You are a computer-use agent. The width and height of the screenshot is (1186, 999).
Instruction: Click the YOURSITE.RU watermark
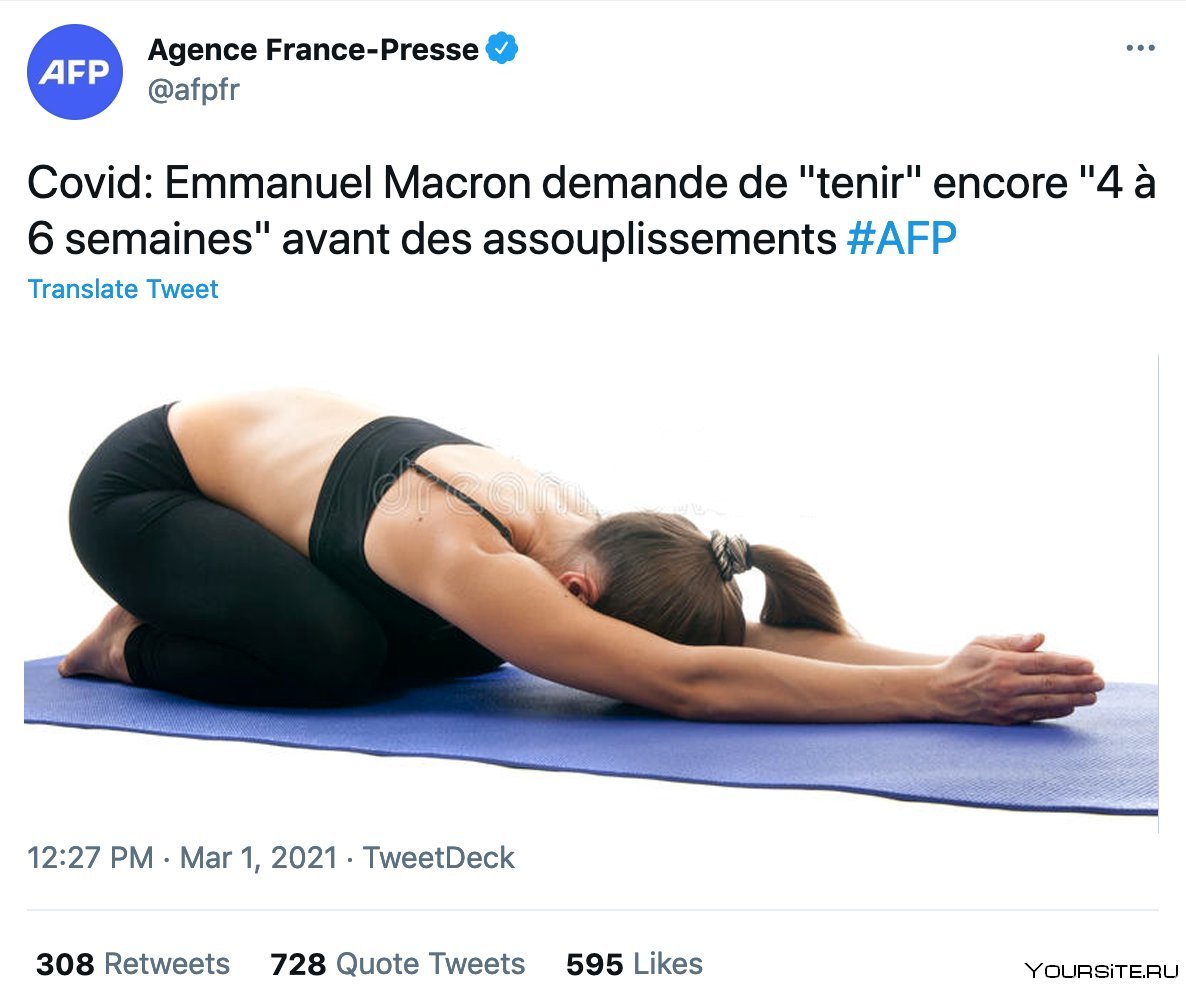click(1101, 971)
